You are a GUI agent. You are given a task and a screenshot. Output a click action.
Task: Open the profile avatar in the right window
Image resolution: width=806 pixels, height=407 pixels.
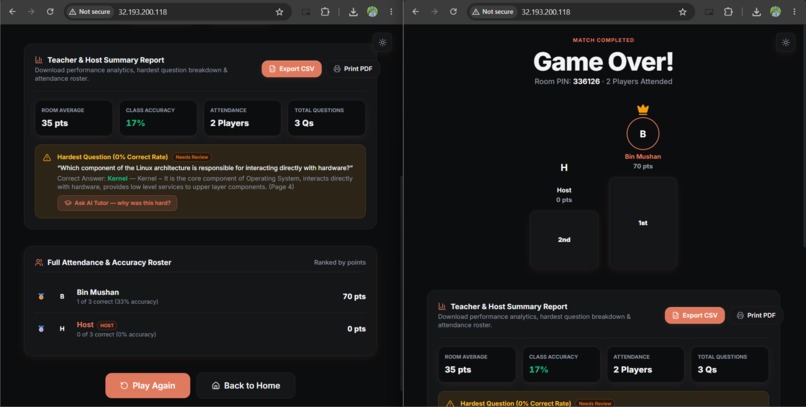click(775, 11)
